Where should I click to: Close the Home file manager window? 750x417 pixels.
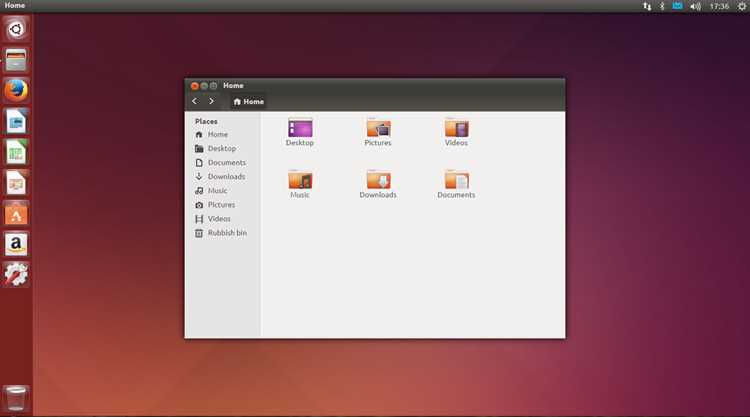(x=194, y=86)
